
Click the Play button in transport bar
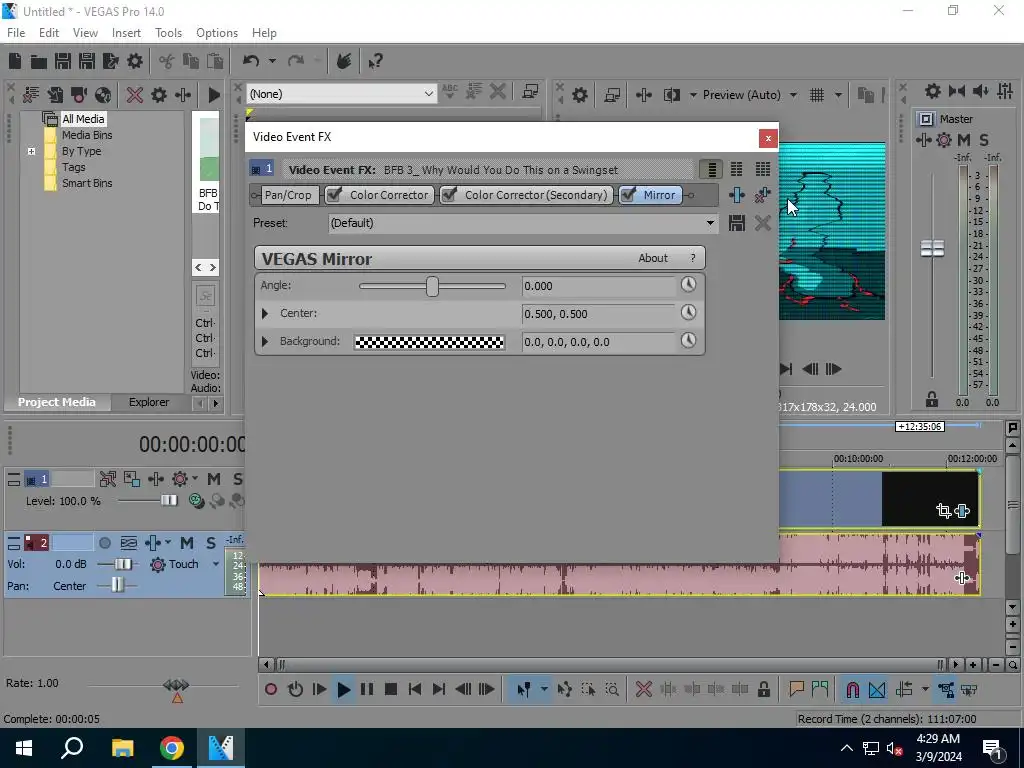click(344, 689)
